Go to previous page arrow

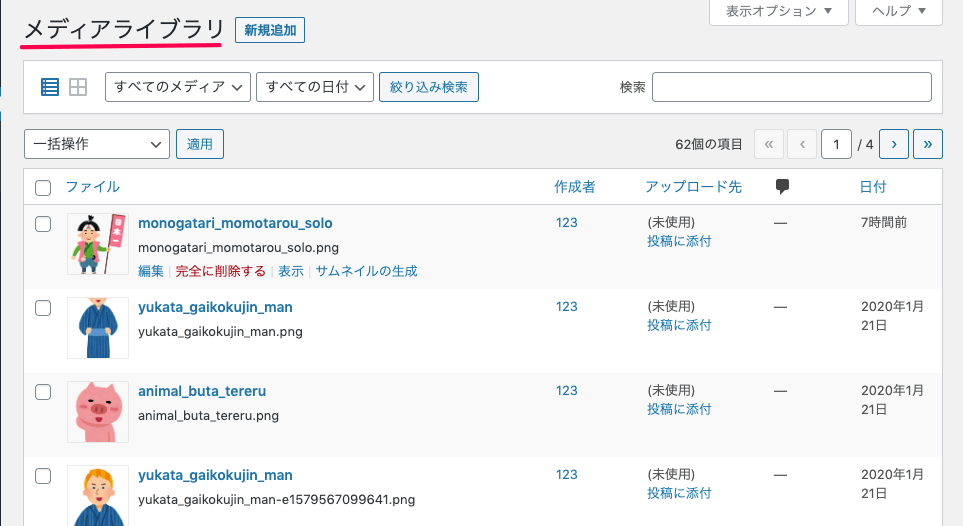click(x=802, y=144)
